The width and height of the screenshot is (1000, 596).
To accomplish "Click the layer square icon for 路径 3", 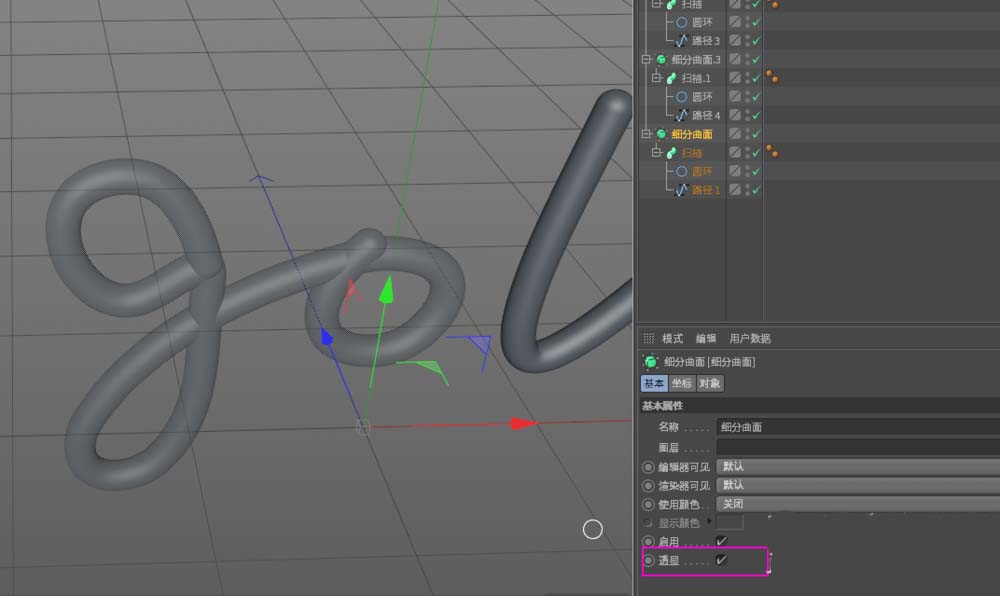I will point(735,41).
